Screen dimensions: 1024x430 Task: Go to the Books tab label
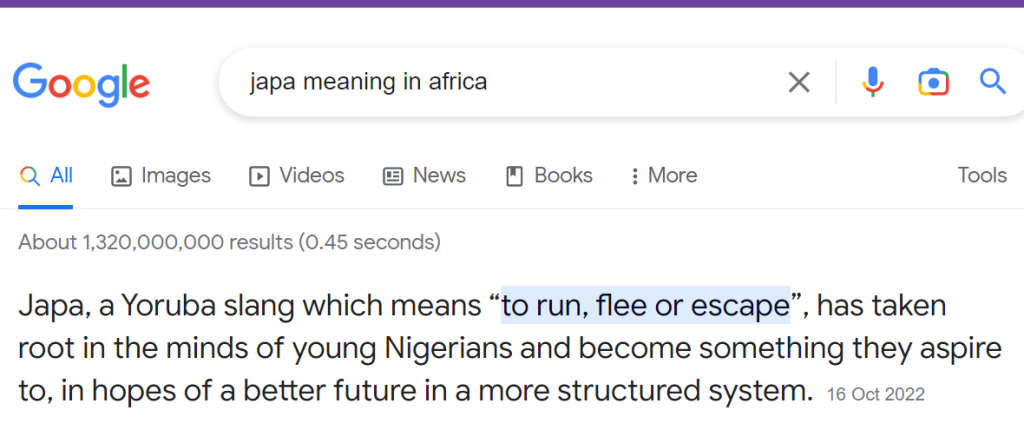click(x=563, y=175)
